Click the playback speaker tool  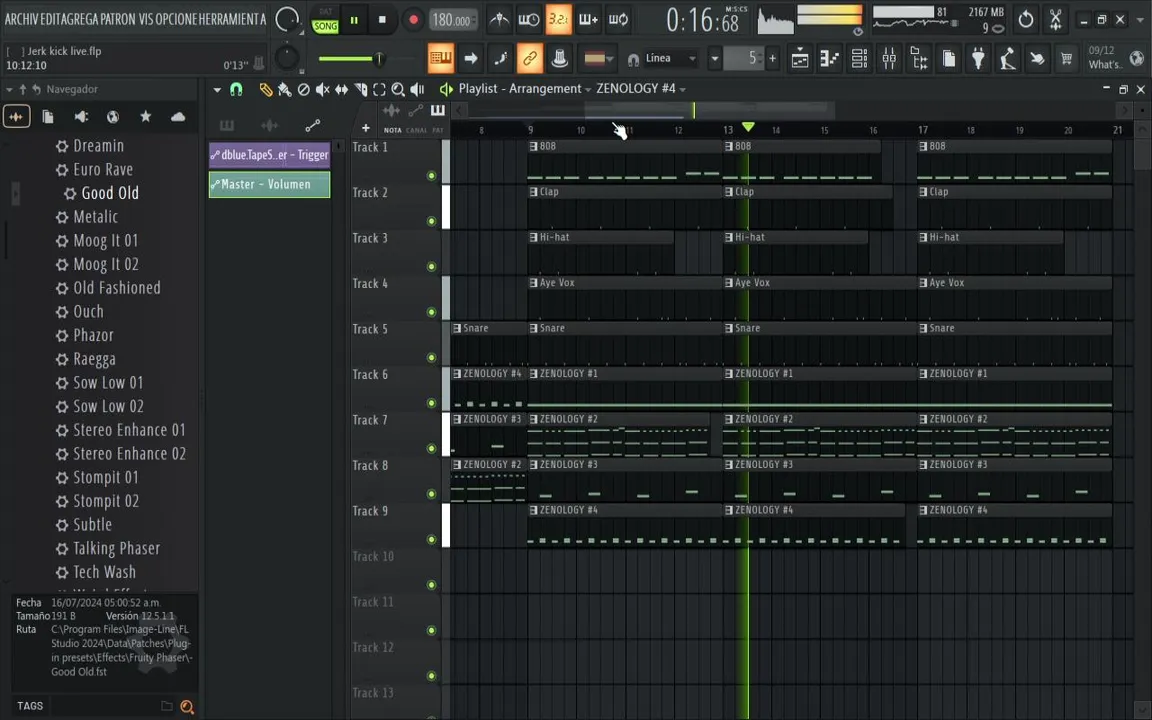[417, 90]
